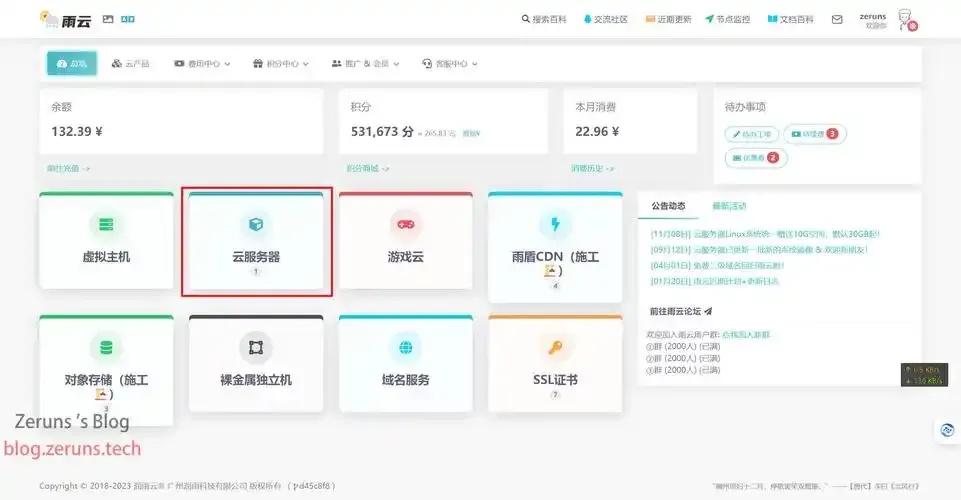Open the 裸金属独立机 icon card

click(256, 347)
